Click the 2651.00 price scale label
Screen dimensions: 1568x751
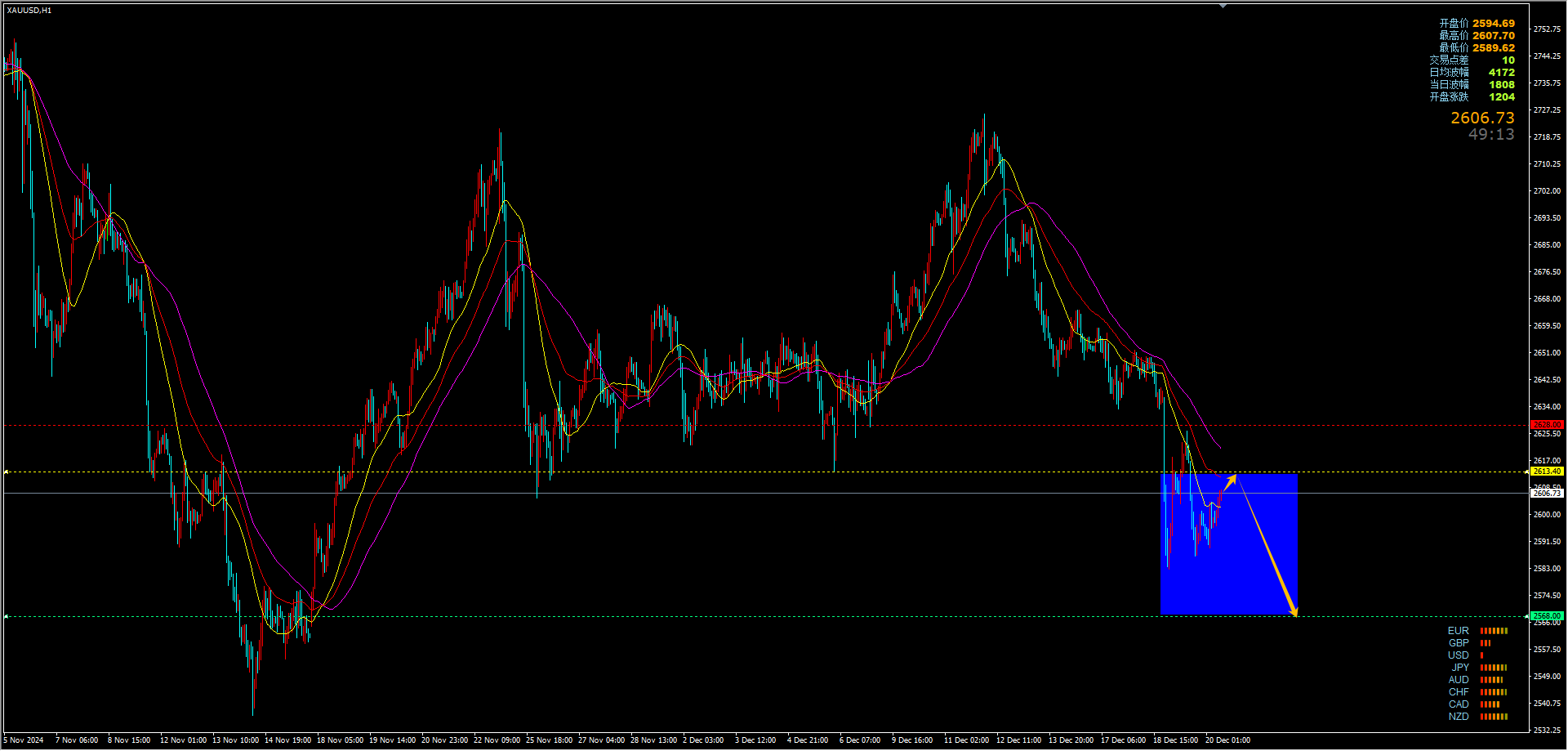[x=1547, y=353]
